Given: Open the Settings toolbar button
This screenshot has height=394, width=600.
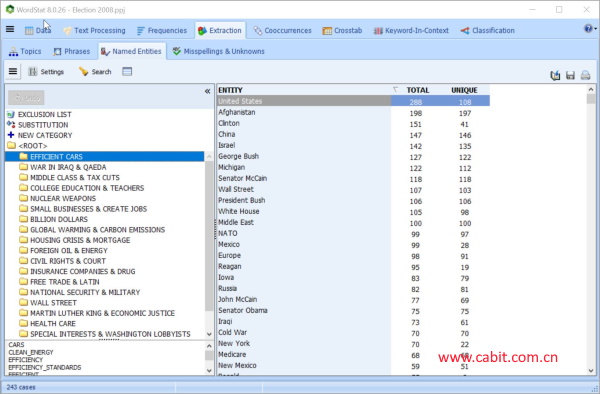Looking at the screenshot, I should click(x=46, y=72).
